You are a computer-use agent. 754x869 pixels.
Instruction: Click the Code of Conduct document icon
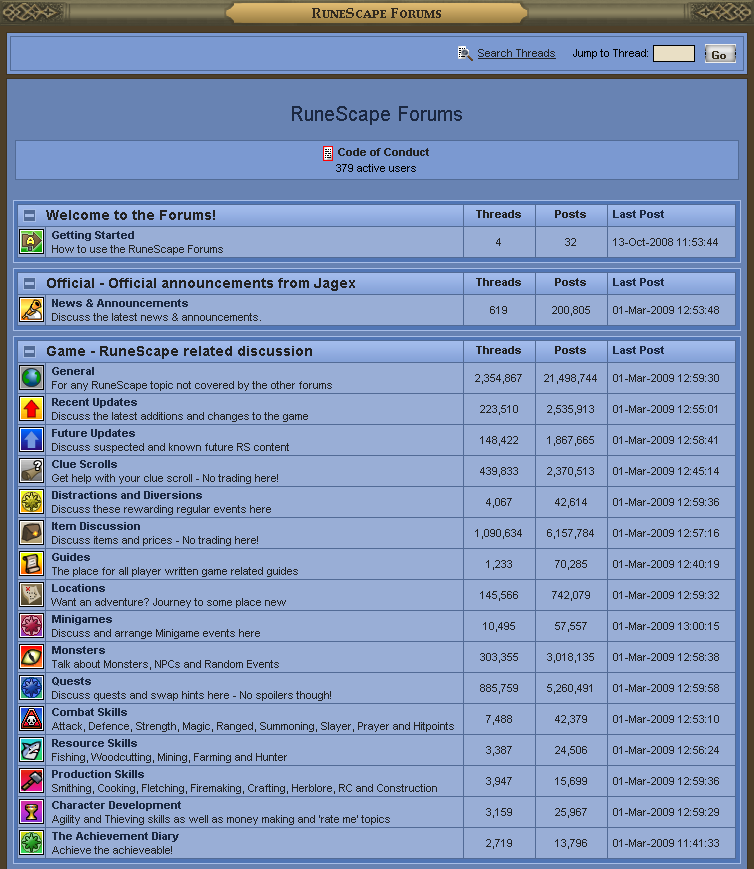(328, 154)
